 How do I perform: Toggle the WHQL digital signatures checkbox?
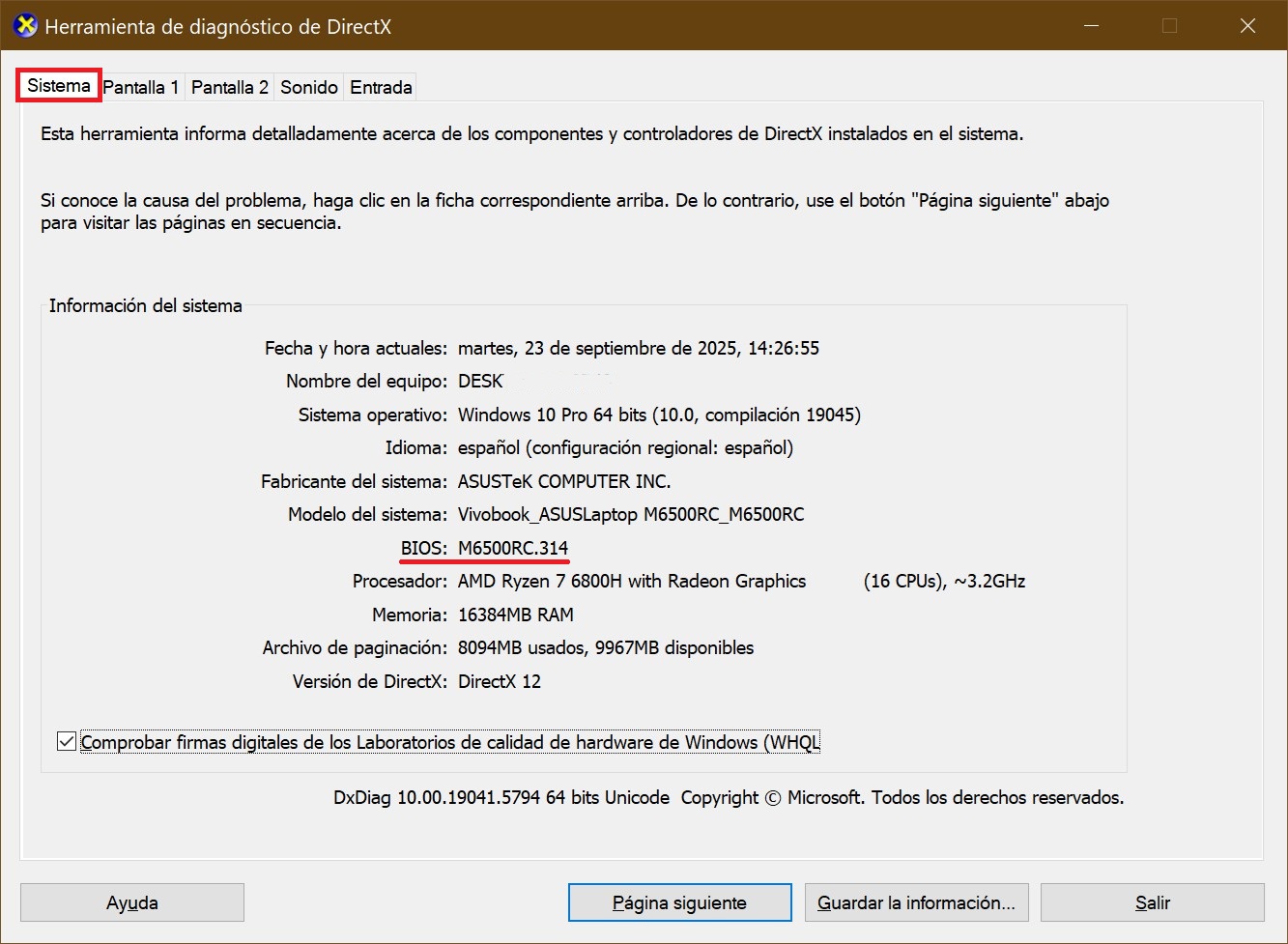tap(67, 742)
